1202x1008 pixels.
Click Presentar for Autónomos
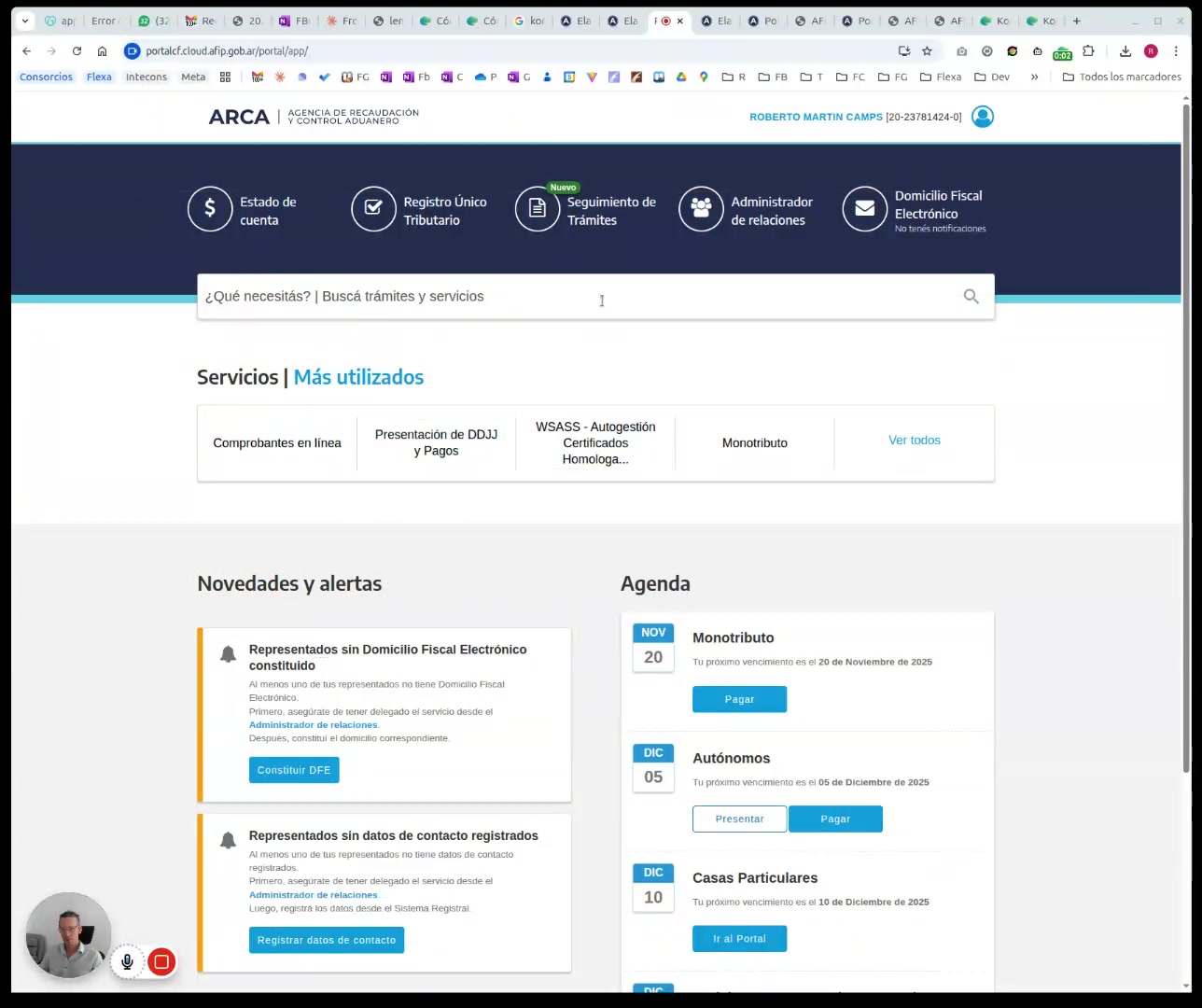pyautogui.click(x=739, y=819)
